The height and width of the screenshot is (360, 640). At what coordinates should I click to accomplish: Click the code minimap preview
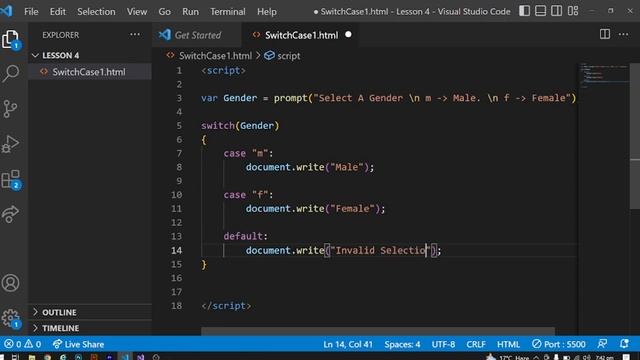(604, 76)
